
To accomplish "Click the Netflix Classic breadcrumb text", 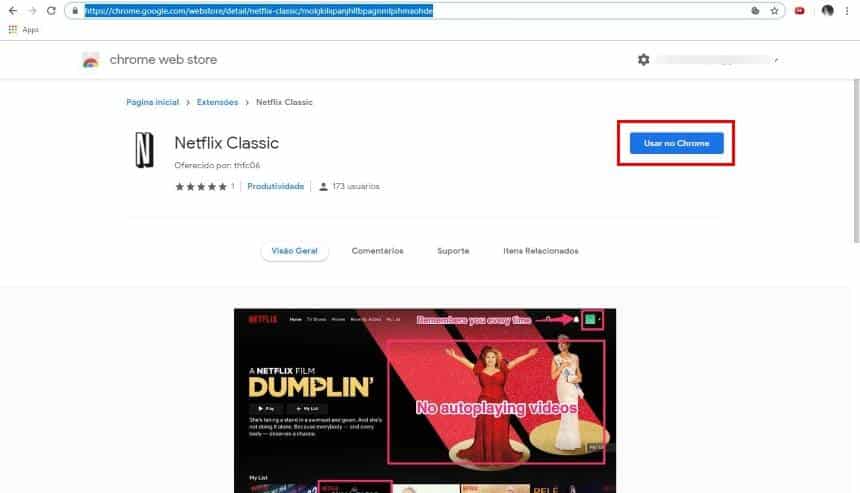I will [284, 103].
